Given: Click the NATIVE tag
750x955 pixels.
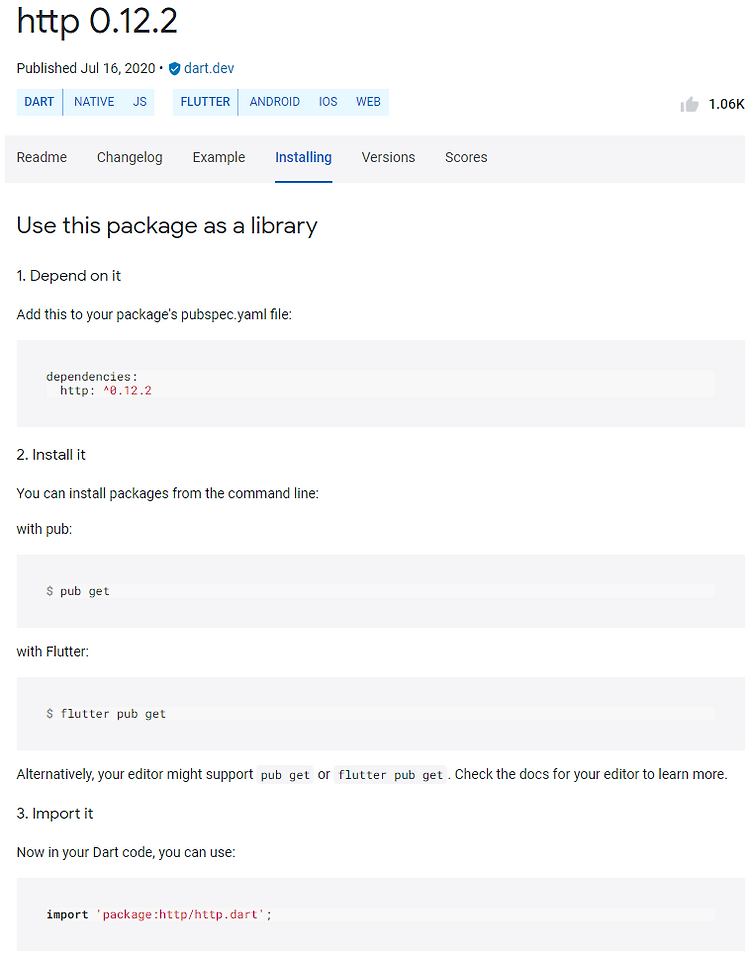Looking at the screenshot, I should (x=94, y=102).
